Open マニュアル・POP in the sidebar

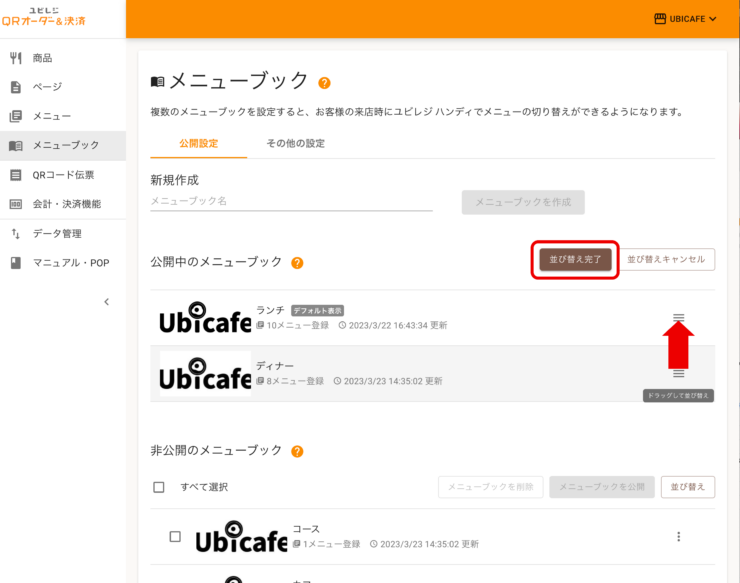[x=63, y=263]
